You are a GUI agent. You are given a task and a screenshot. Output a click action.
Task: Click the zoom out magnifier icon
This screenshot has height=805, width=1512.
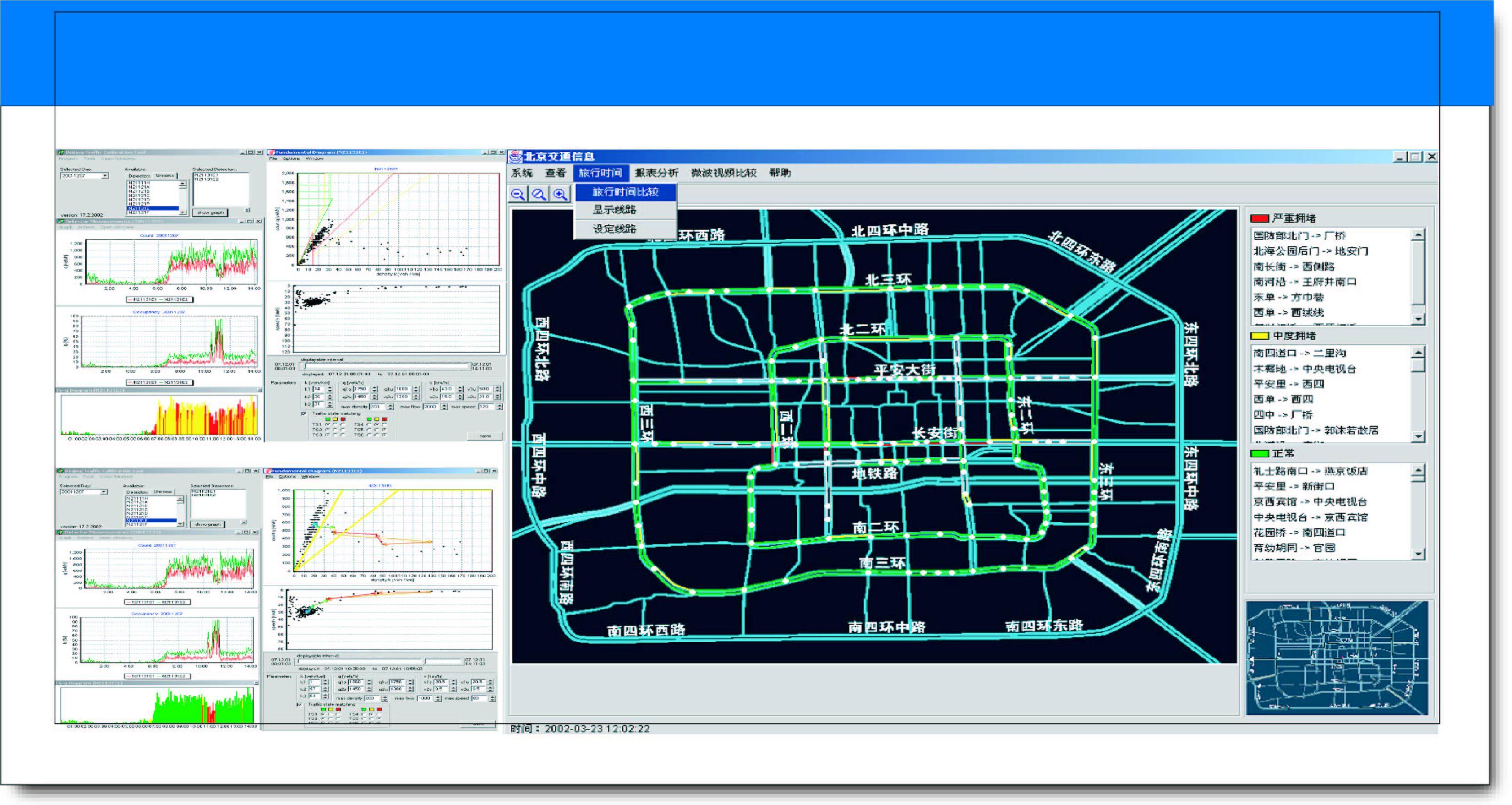518,194
